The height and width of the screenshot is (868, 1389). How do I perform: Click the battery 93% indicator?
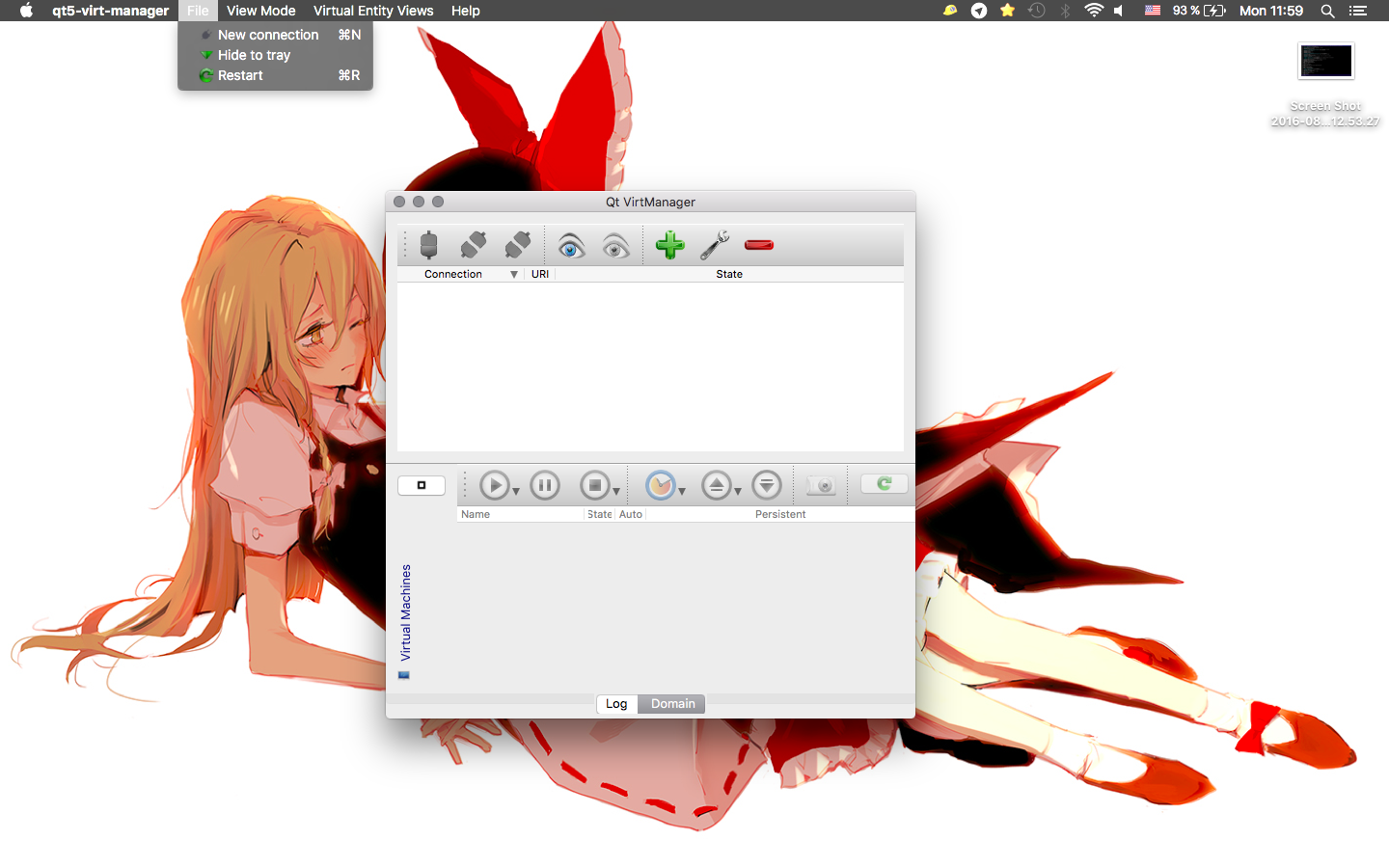tap(1199, 11)
